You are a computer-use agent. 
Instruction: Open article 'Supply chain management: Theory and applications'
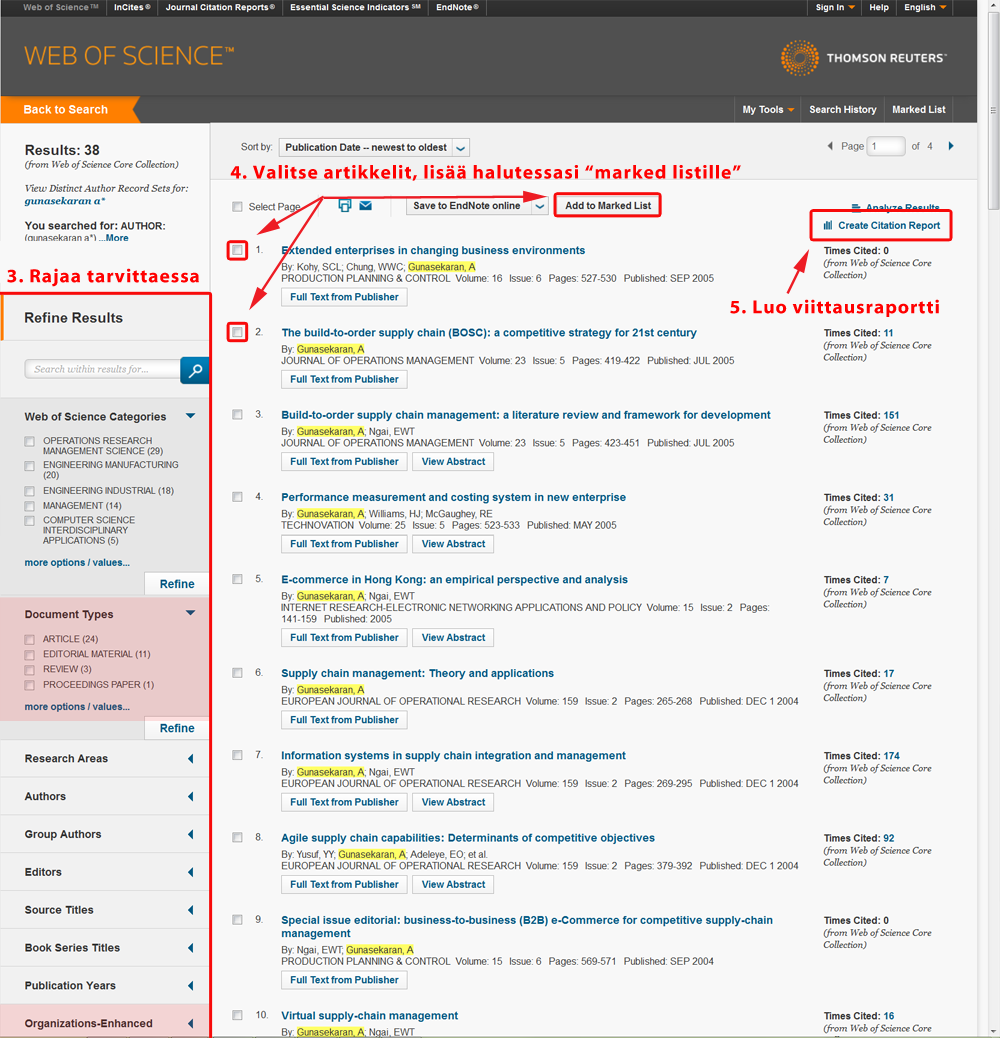418,673
